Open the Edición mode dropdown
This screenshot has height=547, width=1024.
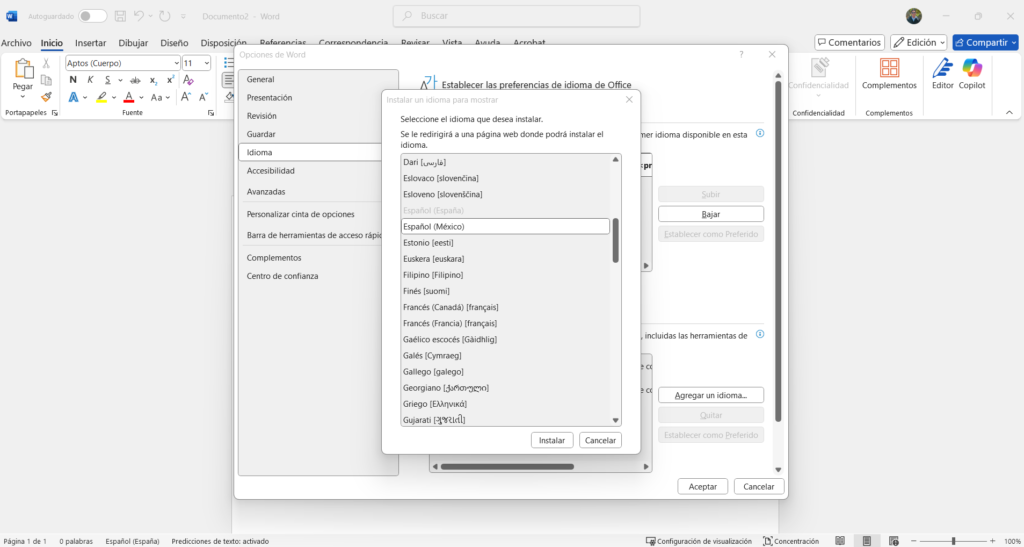coord(918,43)
